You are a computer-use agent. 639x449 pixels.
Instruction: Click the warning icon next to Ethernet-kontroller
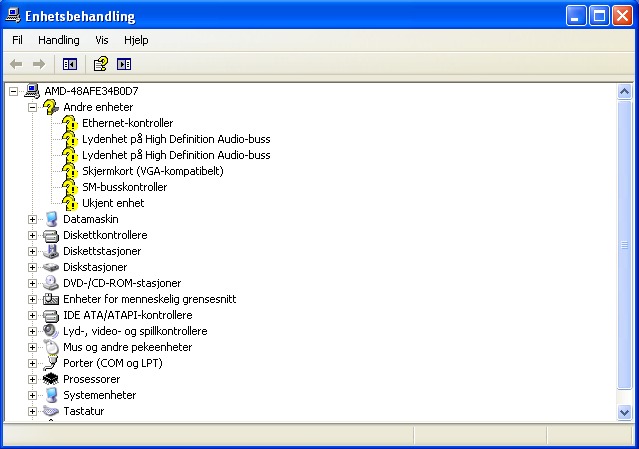(70, 123)
